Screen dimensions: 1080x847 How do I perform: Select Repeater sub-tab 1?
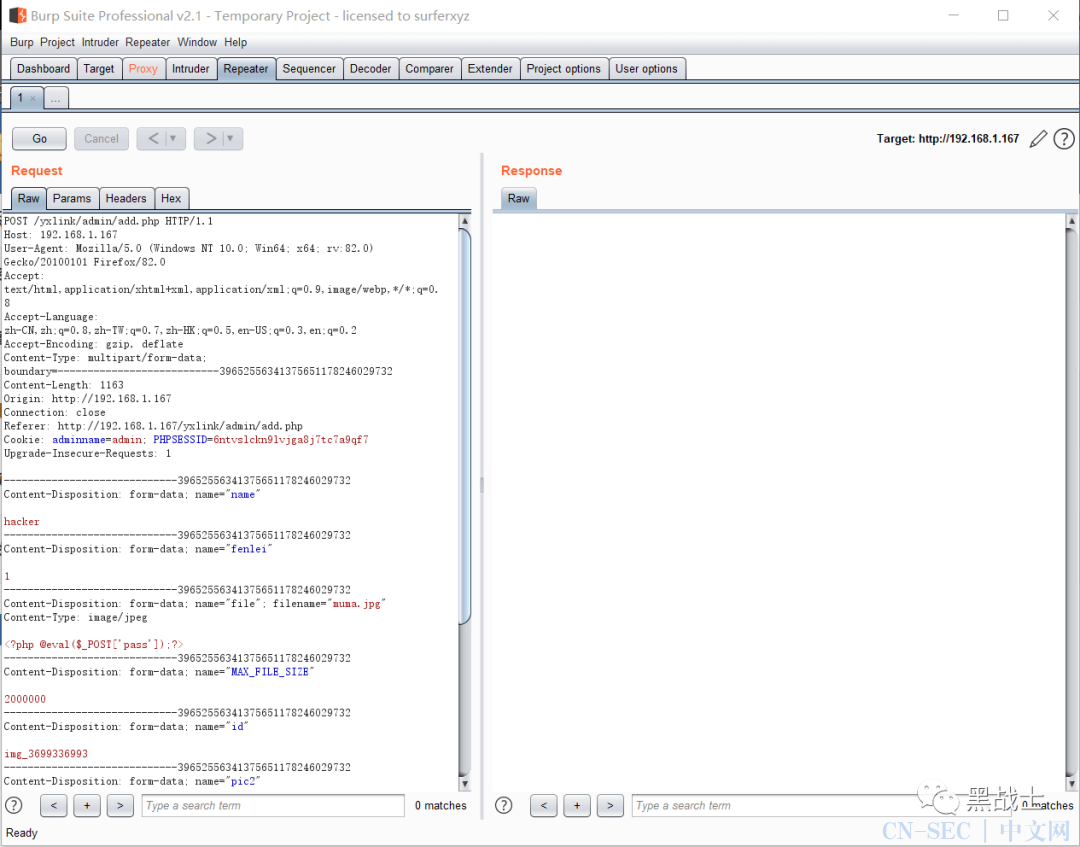tap(20, 98)
